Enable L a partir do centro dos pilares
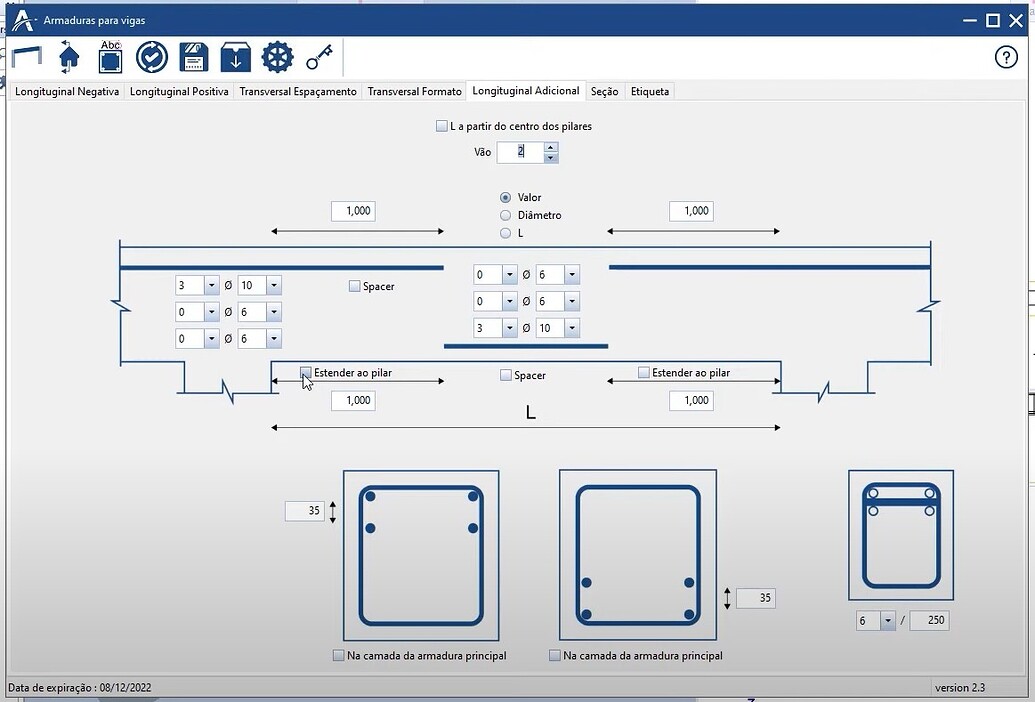Screen dimensions: 1035x702 click(442, 126)
